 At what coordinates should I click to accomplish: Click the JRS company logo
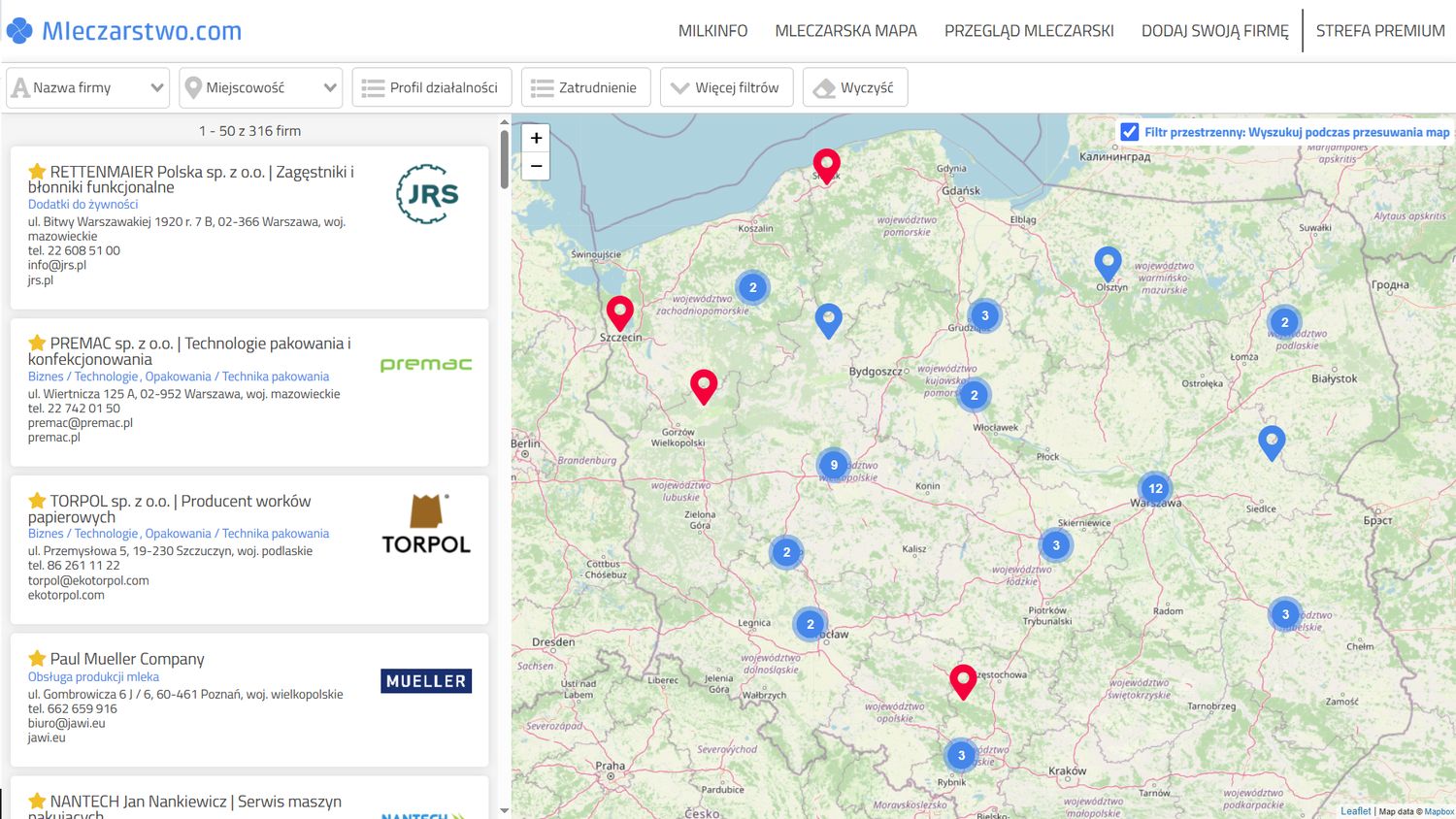tap(427, 194)
